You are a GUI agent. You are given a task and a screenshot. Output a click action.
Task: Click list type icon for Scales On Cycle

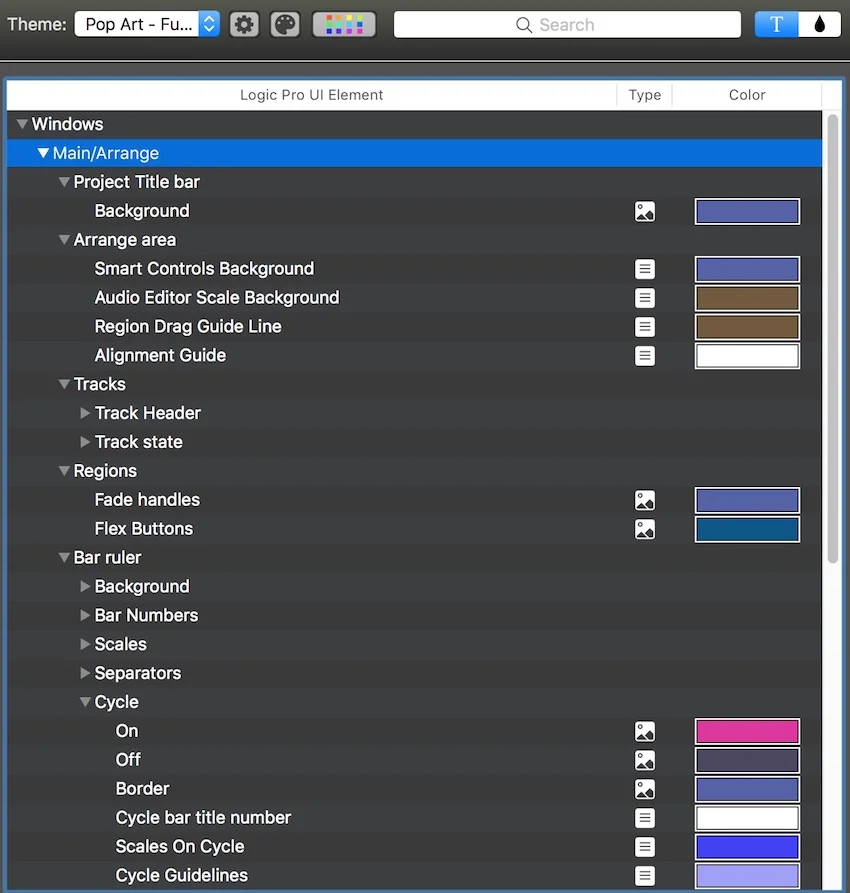tap(644, 847)
